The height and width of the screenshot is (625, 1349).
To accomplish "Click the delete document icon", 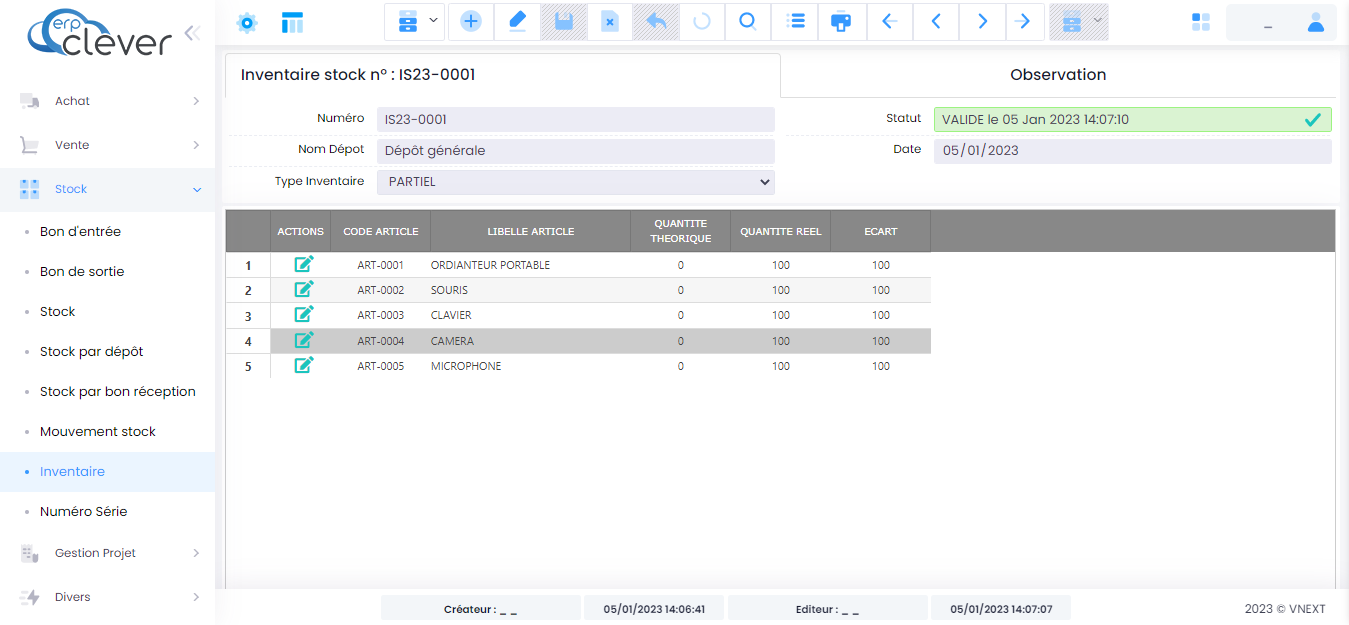I will pyautogui.click(x=609, y=21).
